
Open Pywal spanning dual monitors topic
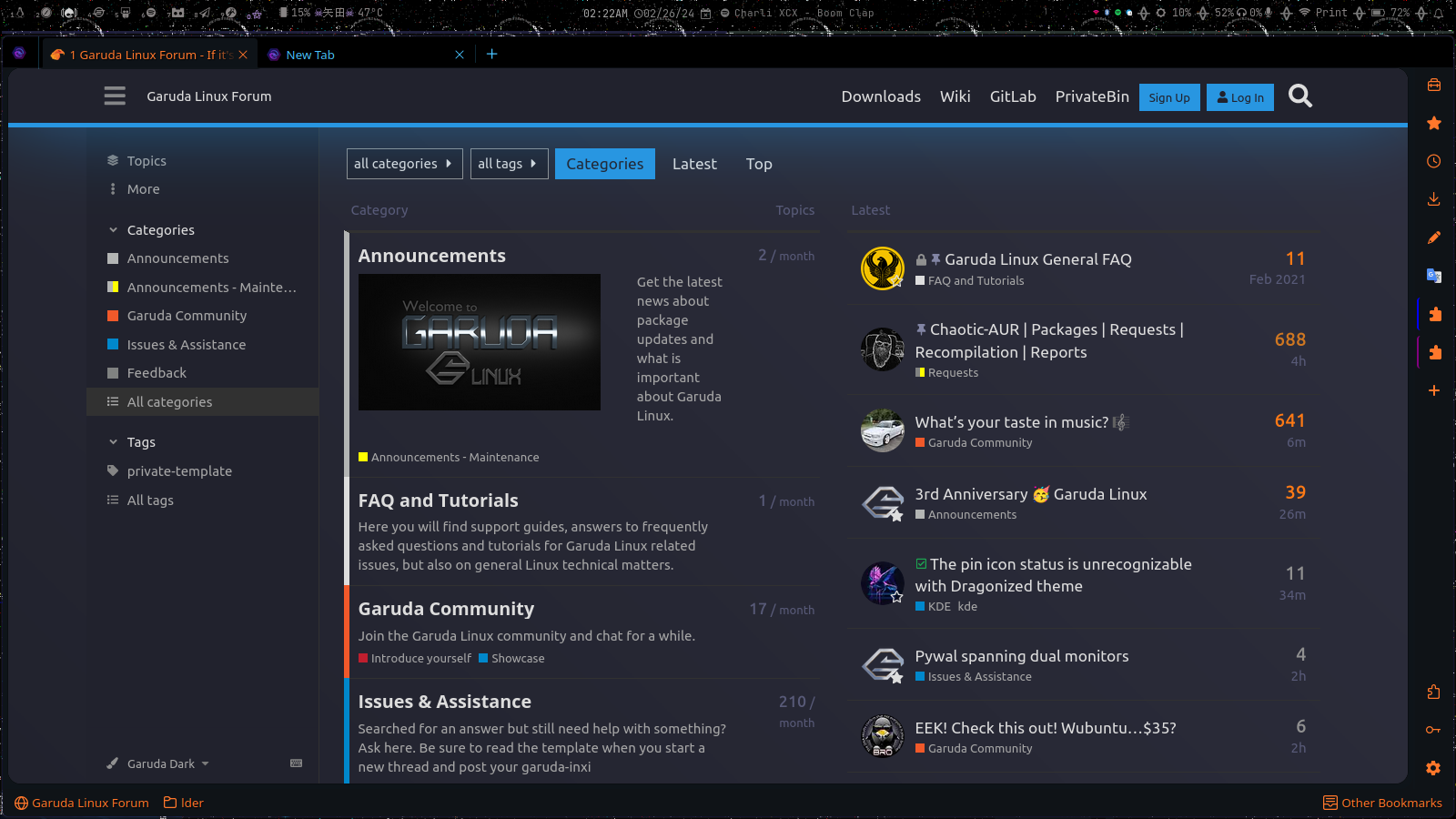point(1021,656)
